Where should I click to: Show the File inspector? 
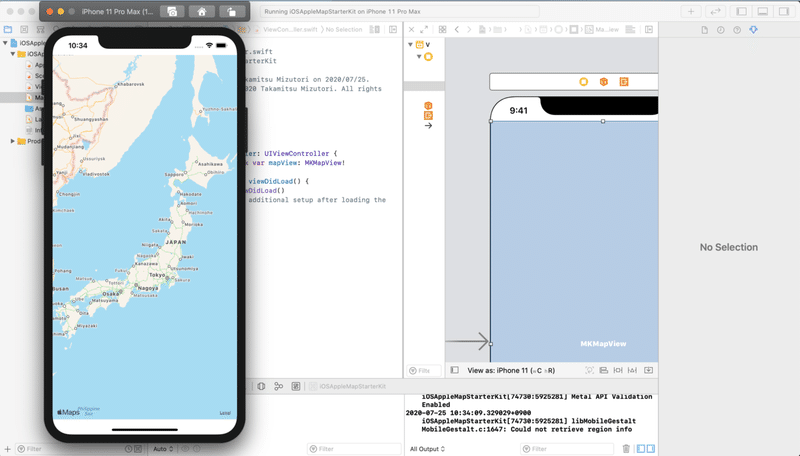[705, 30]
